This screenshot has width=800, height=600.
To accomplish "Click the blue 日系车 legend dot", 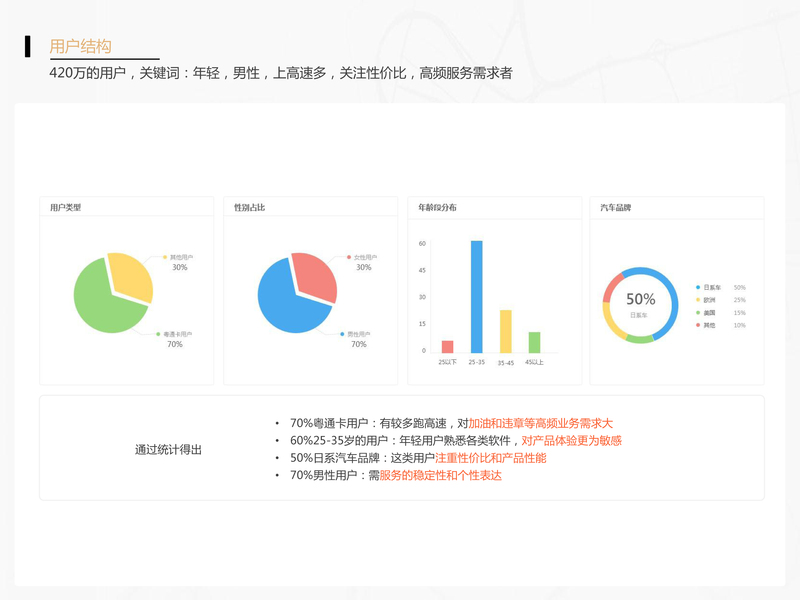I will pos(698,287).
